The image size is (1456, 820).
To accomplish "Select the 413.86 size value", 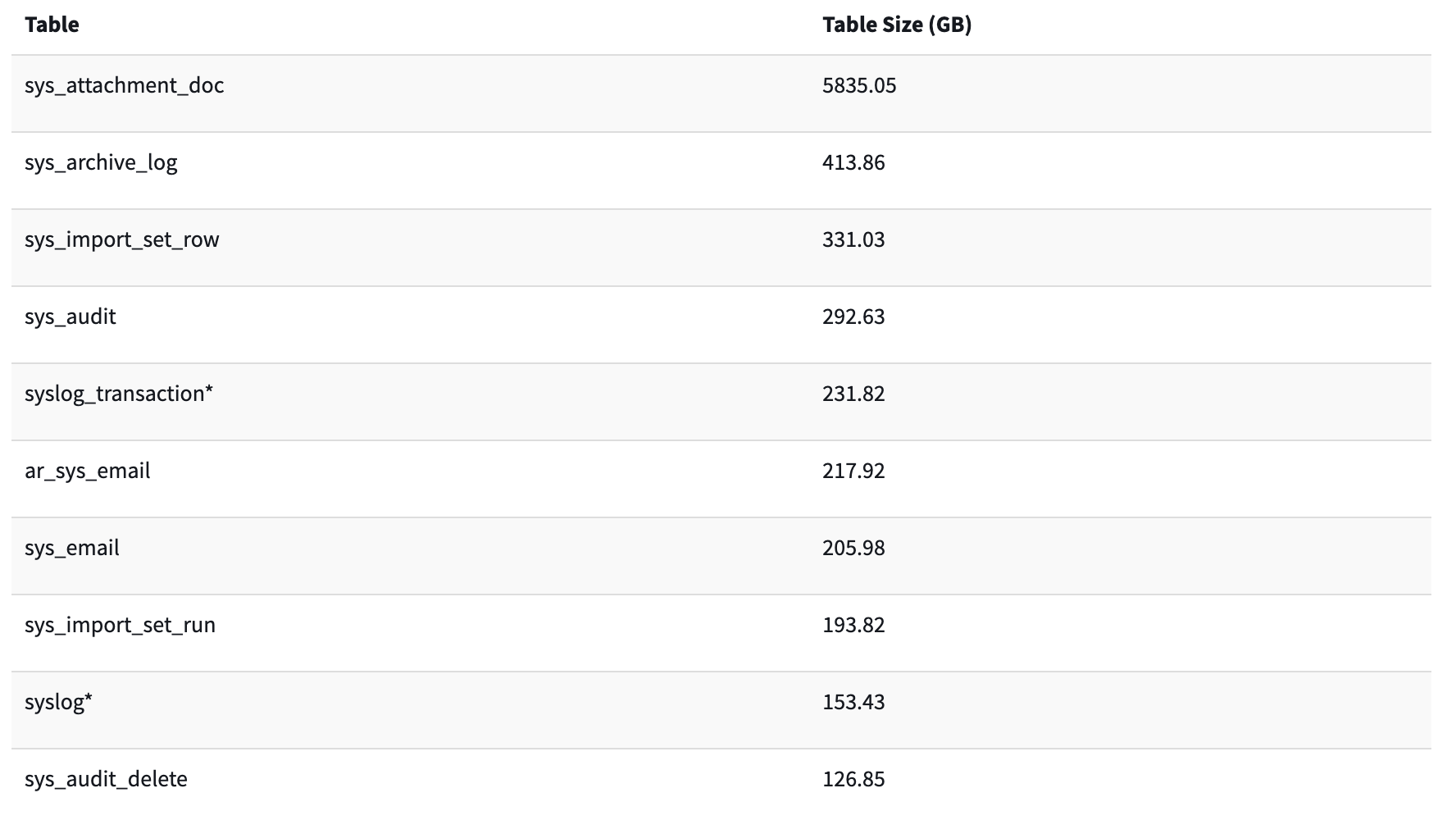I will [853, 162].
